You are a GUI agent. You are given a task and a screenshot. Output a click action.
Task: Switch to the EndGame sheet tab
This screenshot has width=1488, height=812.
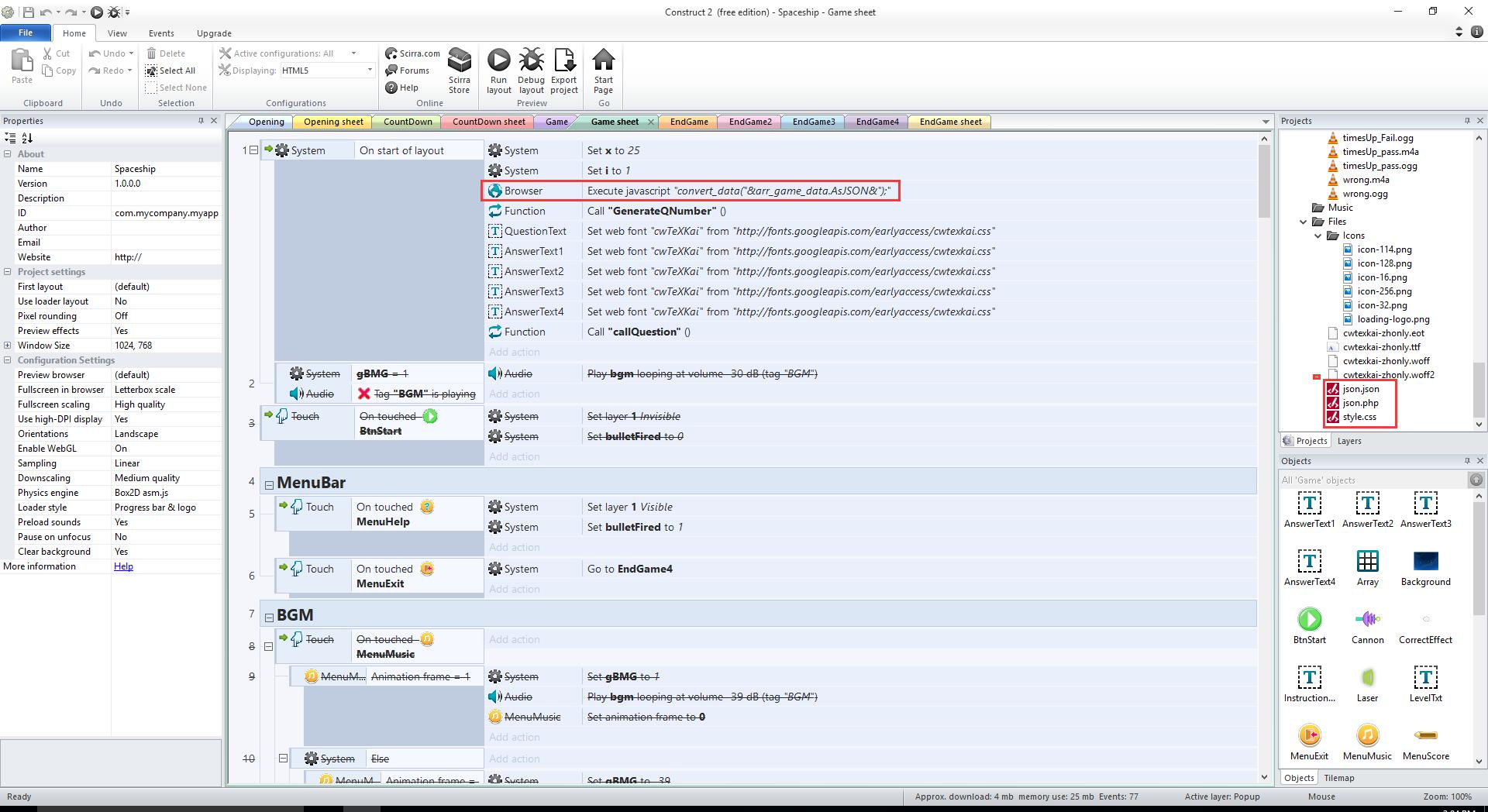[x=950, y=122]
